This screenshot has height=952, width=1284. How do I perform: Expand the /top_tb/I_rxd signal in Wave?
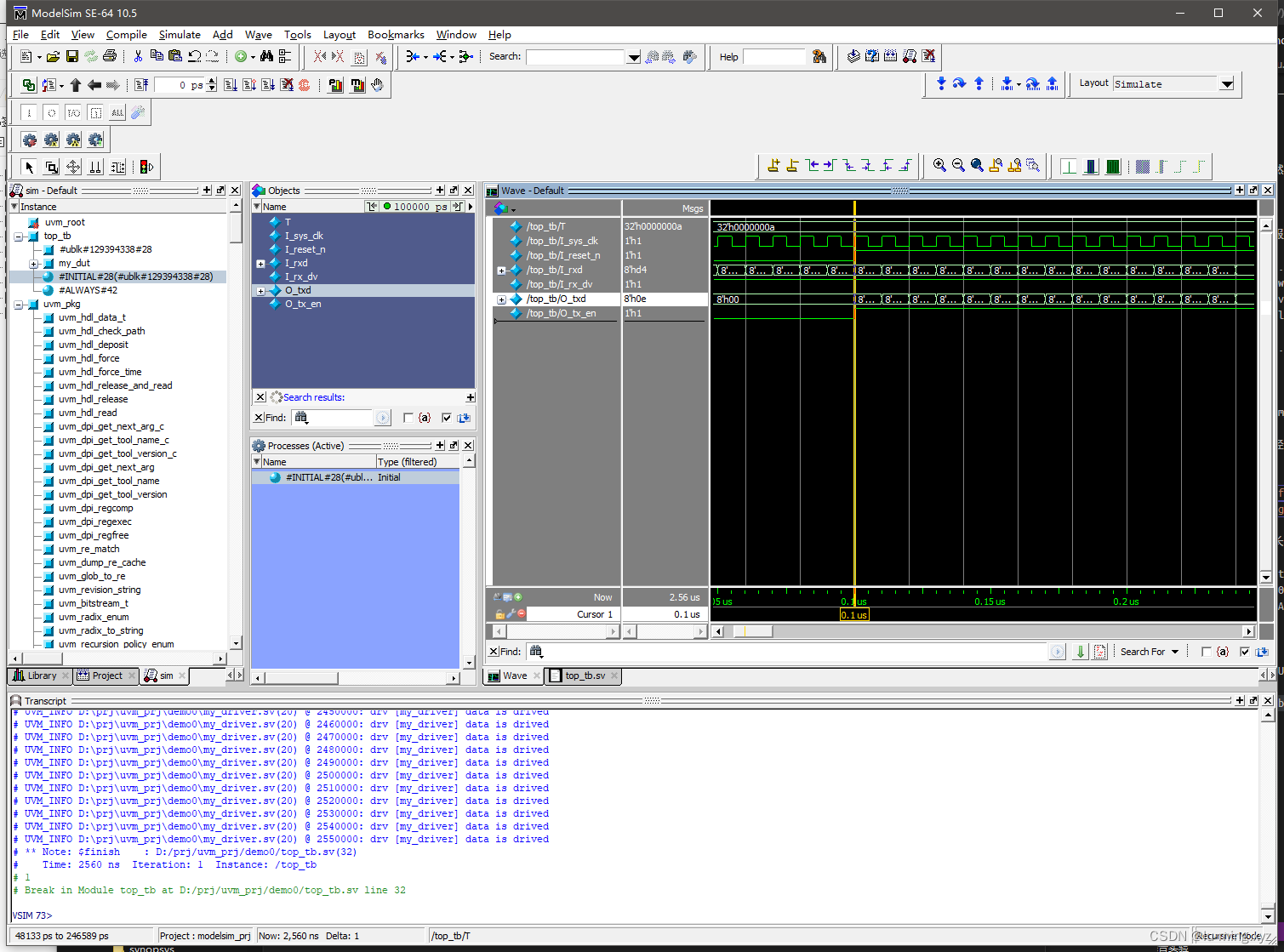pyautogui.click(x=501, y=271)
